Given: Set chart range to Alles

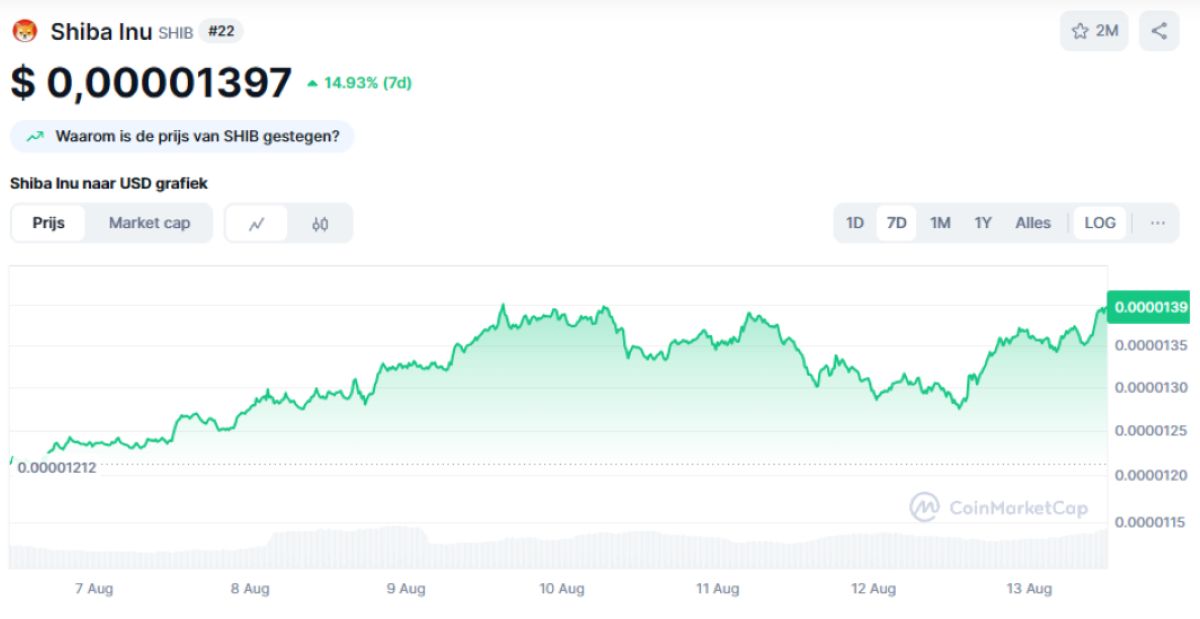Looking at the screenshot, I should click(1033, 223).
